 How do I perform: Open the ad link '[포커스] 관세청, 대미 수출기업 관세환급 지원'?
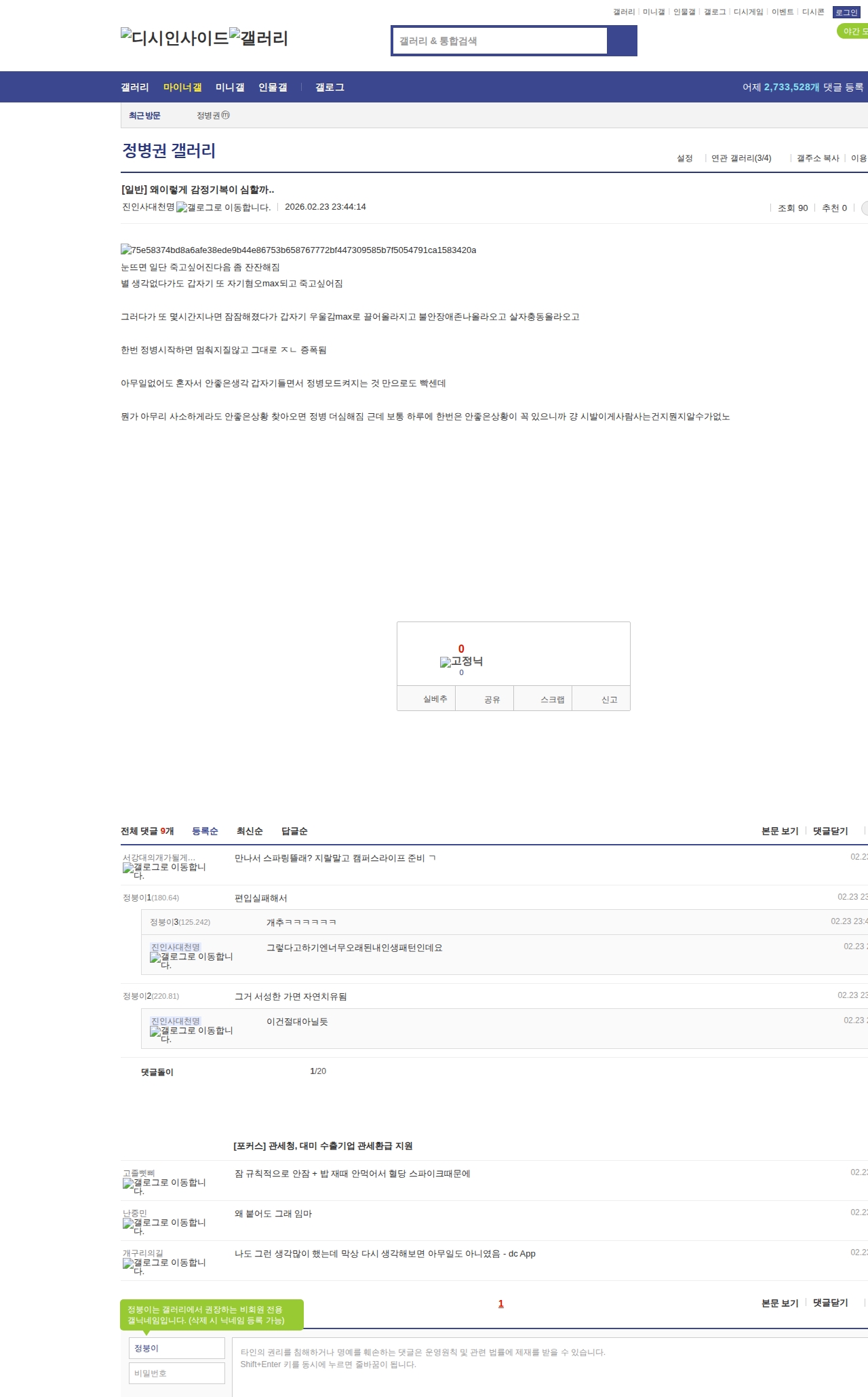click(x=323, y=1146)
